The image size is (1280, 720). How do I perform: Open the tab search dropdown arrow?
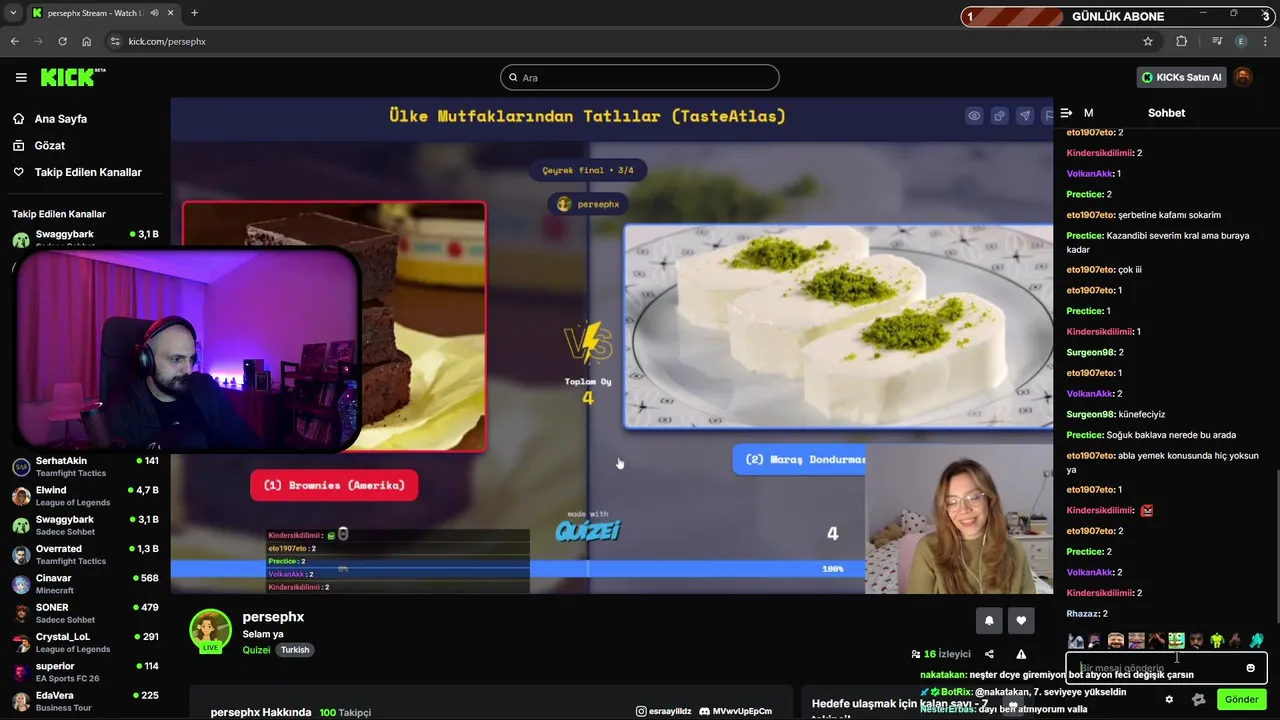point(13,13)
